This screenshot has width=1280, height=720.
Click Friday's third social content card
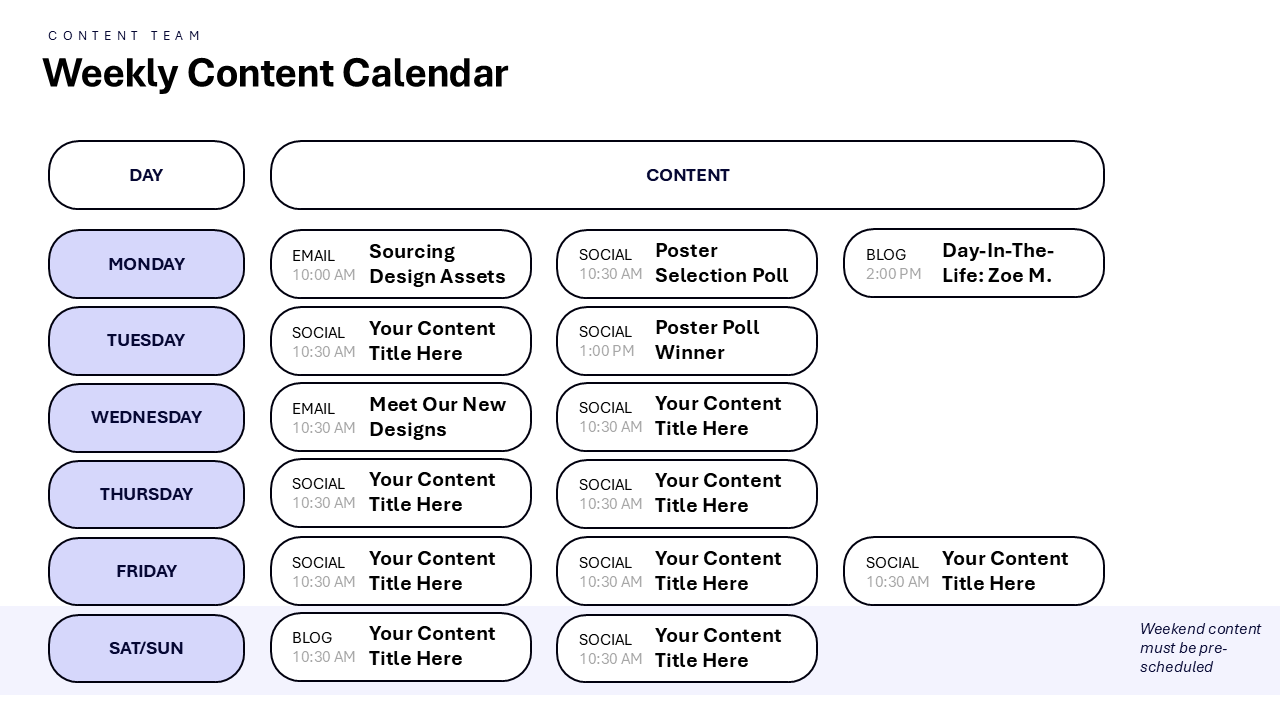coord(973,571)
